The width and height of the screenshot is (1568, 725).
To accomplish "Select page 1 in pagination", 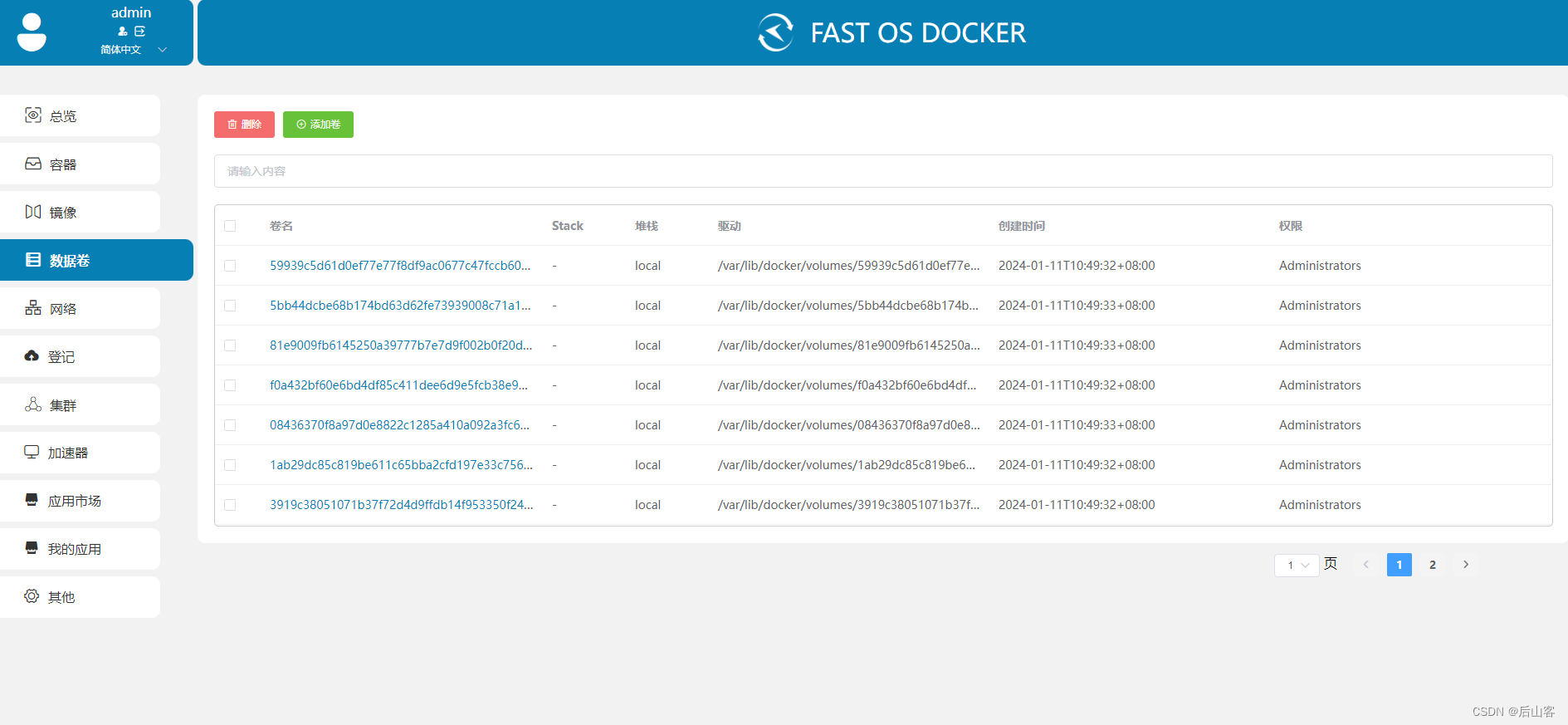I will (1399, 565).
